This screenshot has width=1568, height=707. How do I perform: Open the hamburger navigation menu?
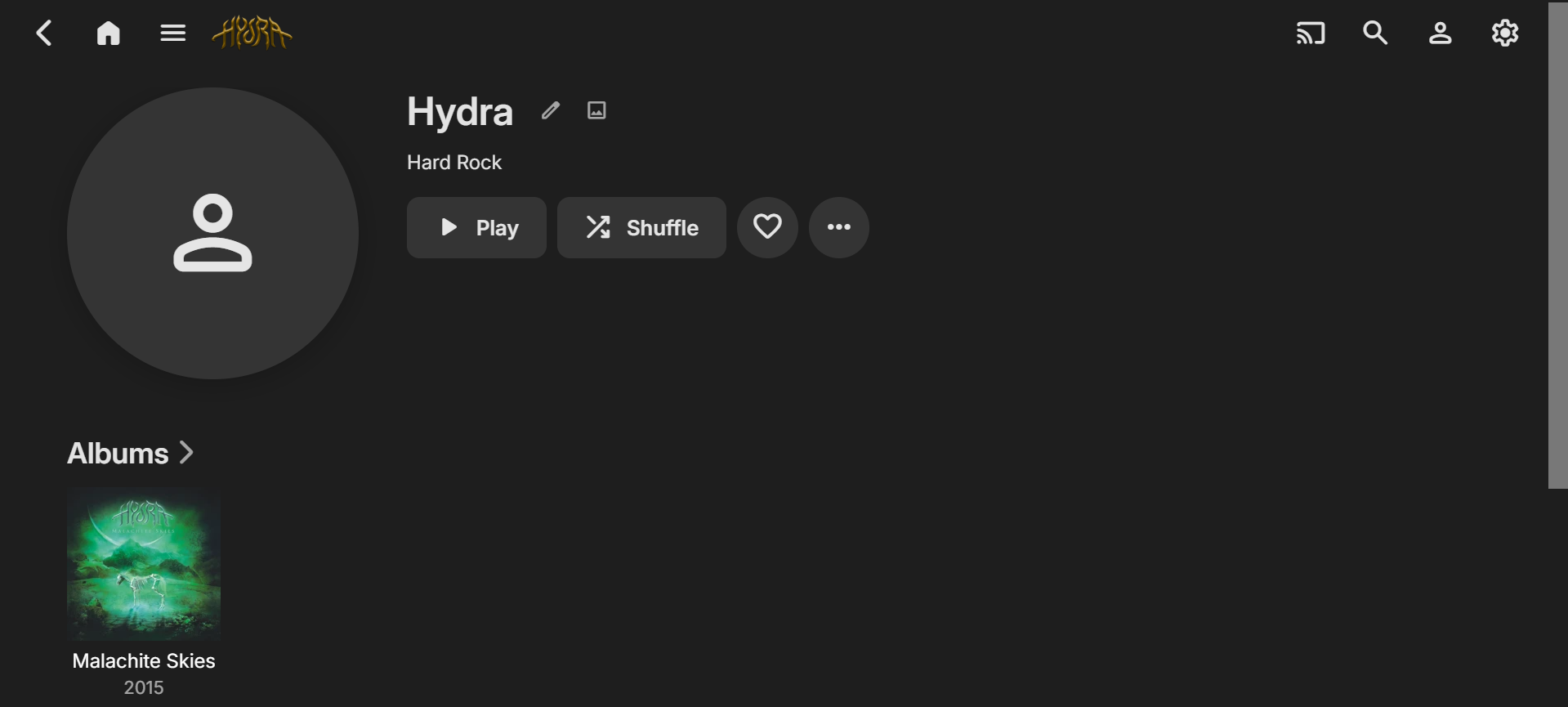pyautogui.click(x=172, y=34)
